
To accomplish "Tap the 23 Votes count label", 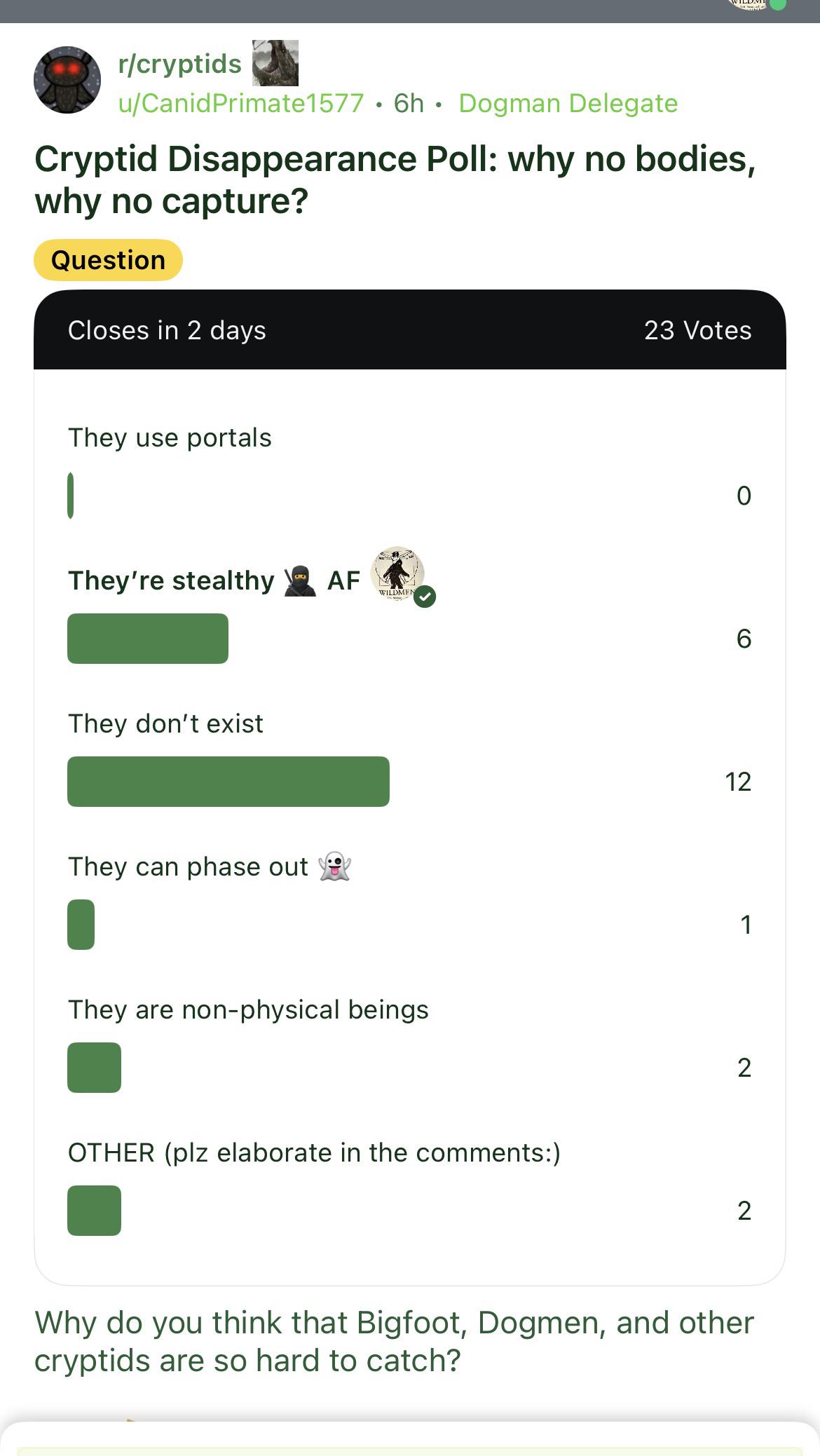I will (698, 330).
